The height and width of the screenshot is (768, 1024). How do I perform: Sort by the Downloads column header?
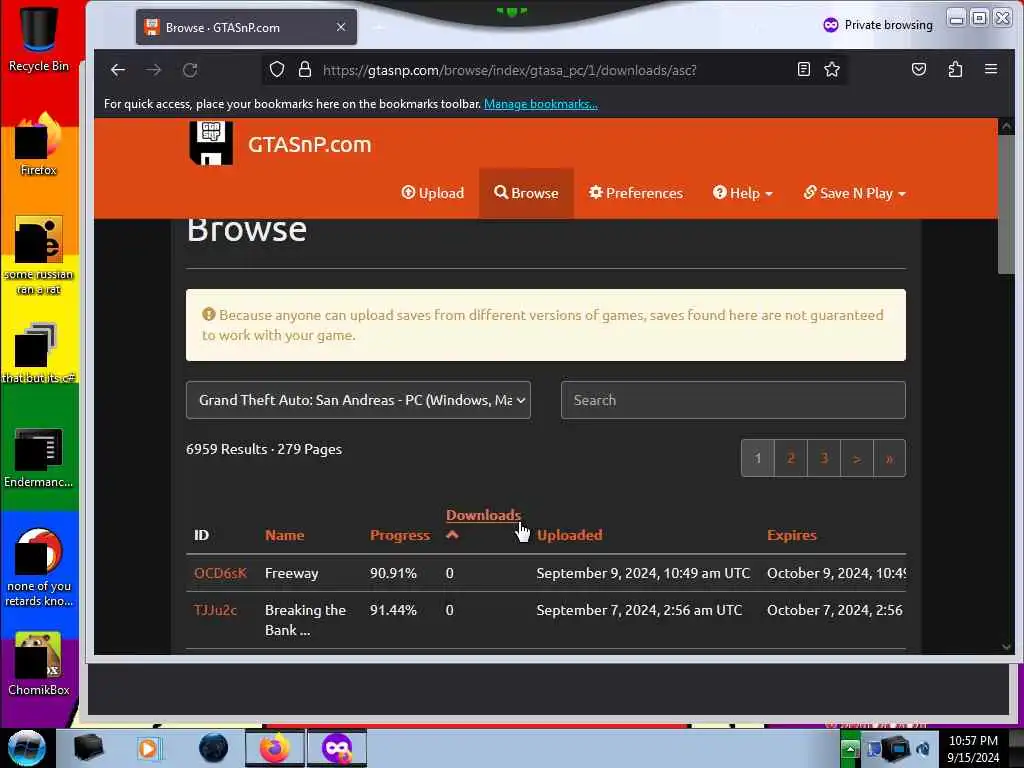click(x=483, y=515)
